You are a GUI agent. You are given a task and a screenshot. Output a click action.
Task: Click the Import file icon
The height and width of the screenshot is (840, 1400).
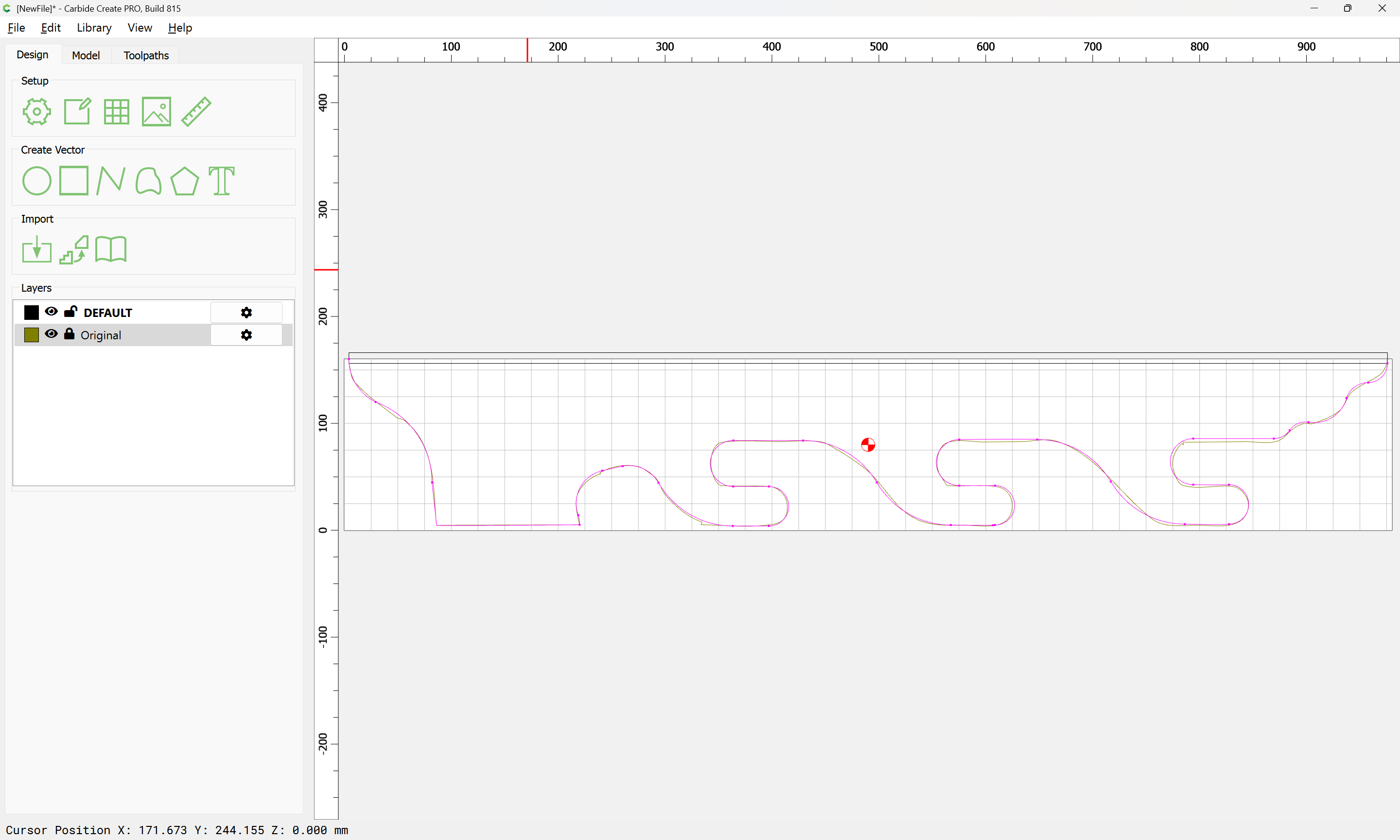coord(37,250)
